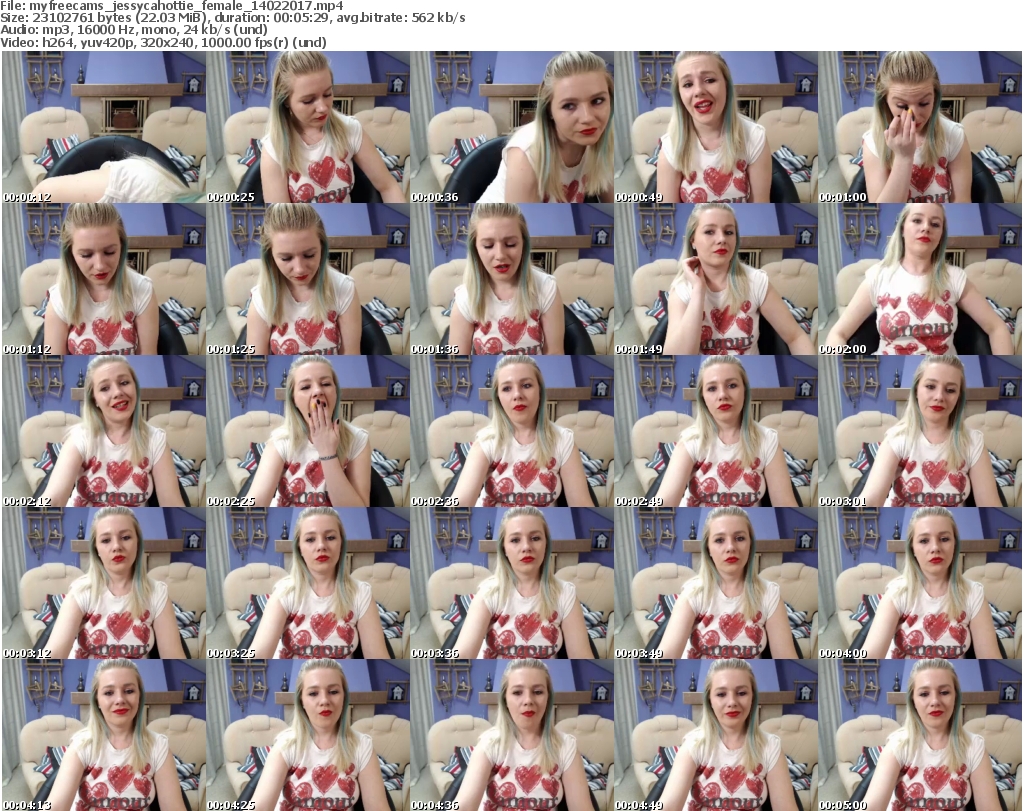Select the 00:04:25 video frame
This screenshot has height=811, width=1024.
click(x=308, y=735)
